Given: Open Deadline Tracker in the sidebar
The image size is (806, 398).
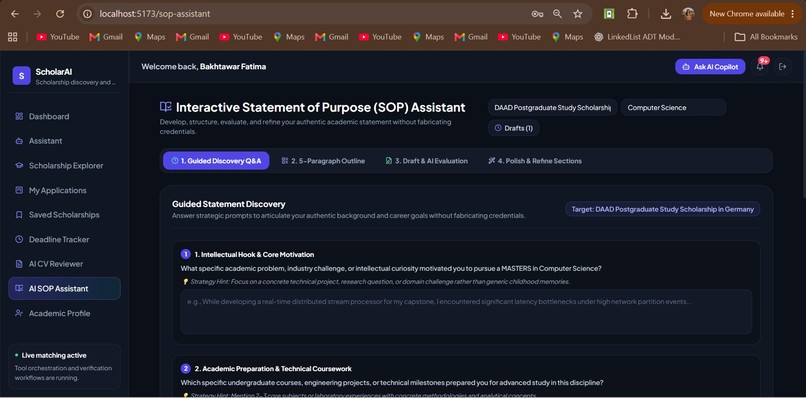Looking at the screenshot, I should [64, 239].
